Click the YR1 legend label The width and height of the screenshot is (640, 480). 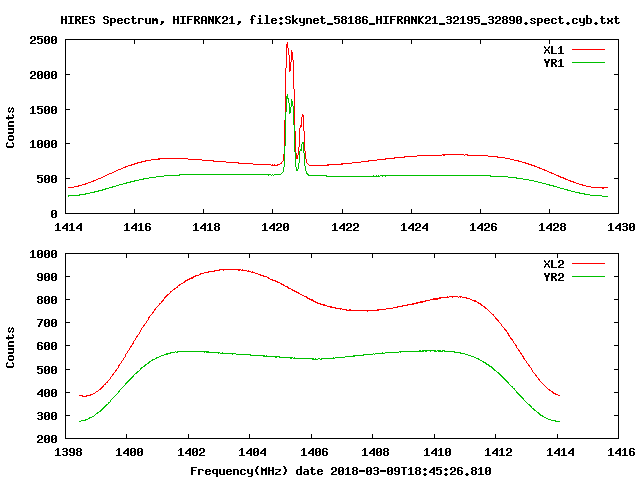tap(553, 63)
